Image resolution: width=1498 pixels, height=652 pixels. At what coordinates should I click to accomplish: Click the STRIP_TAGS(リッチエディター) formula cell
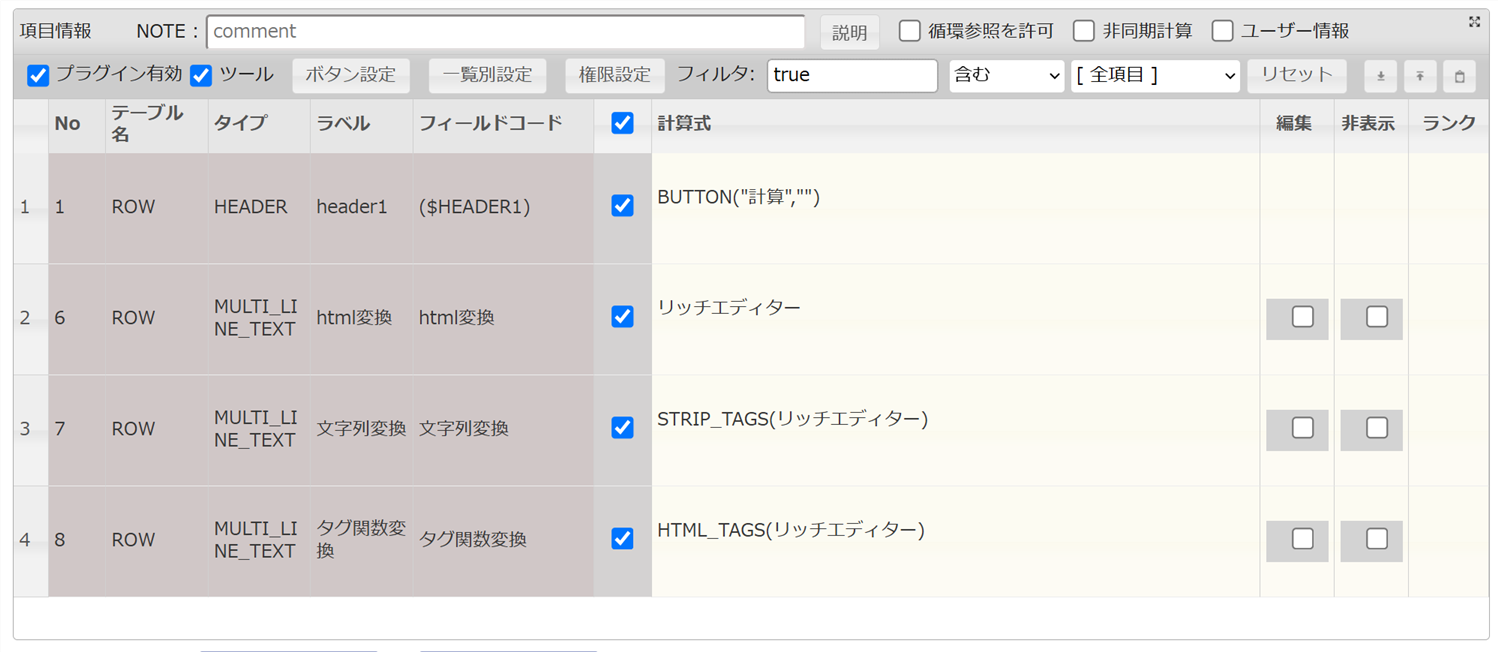click(956, 430)
